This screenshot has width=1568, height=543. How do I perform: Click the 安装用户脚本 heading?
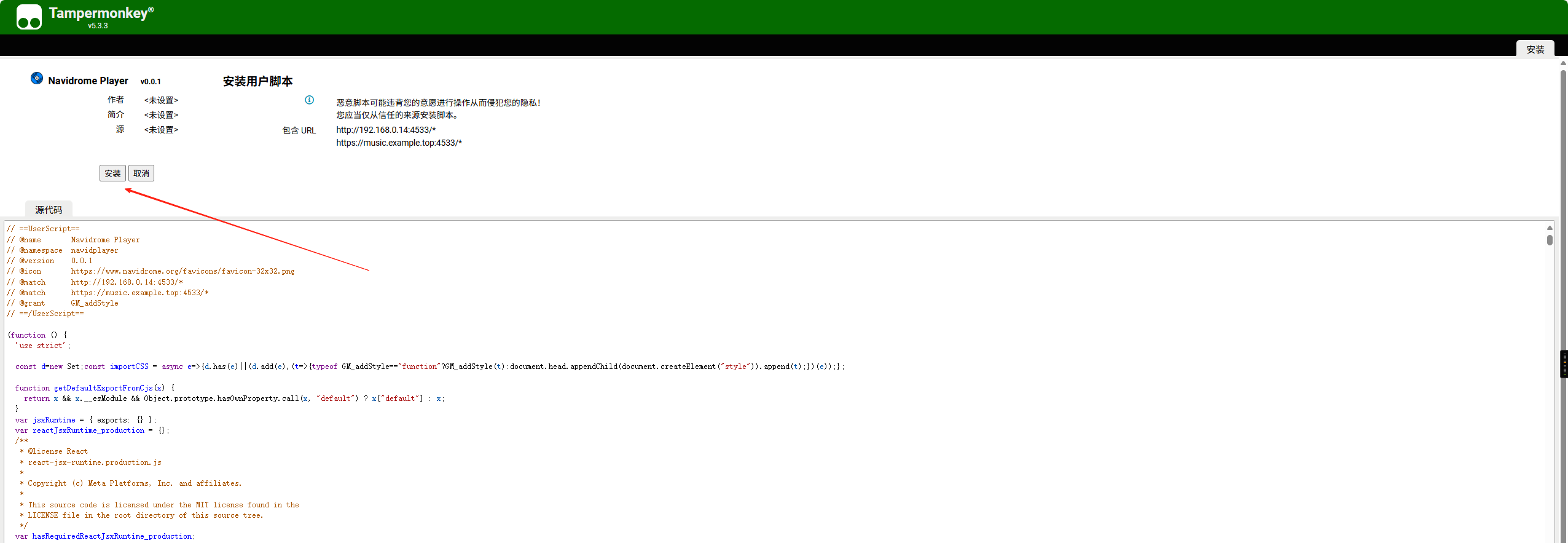click(x=257, y=81)
